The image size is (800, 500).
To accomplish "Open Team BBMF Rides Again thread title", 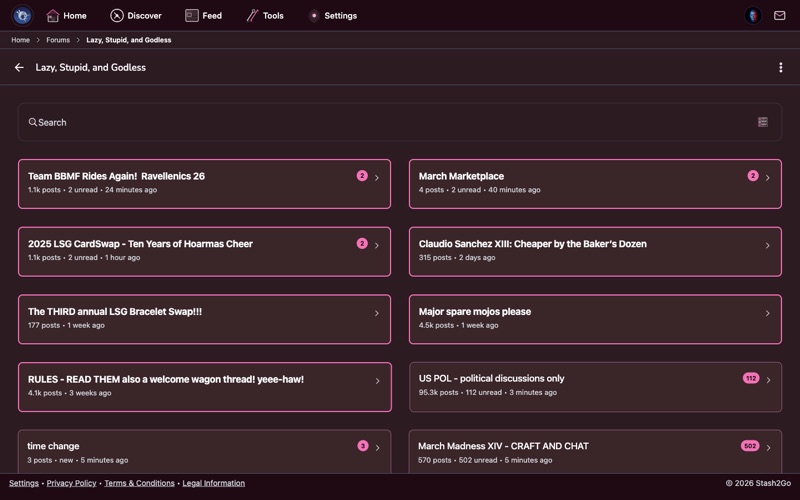I will [x=116, y=176].
